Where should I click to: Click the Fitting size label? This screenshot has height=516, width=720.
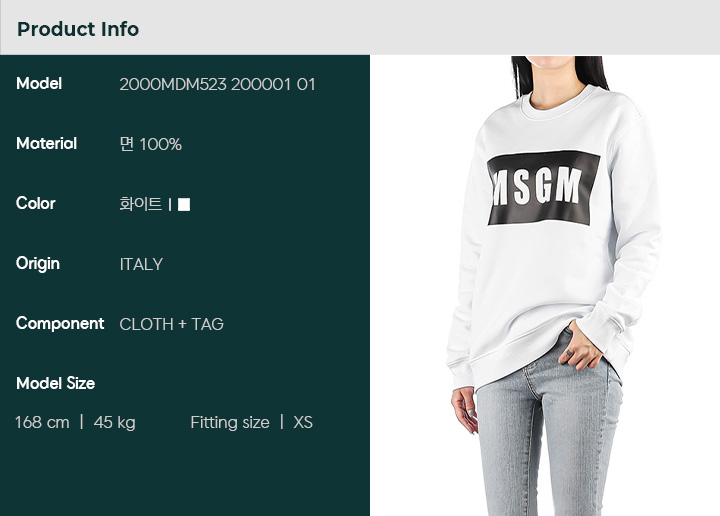pyautogui.click(x=230, y=422)
